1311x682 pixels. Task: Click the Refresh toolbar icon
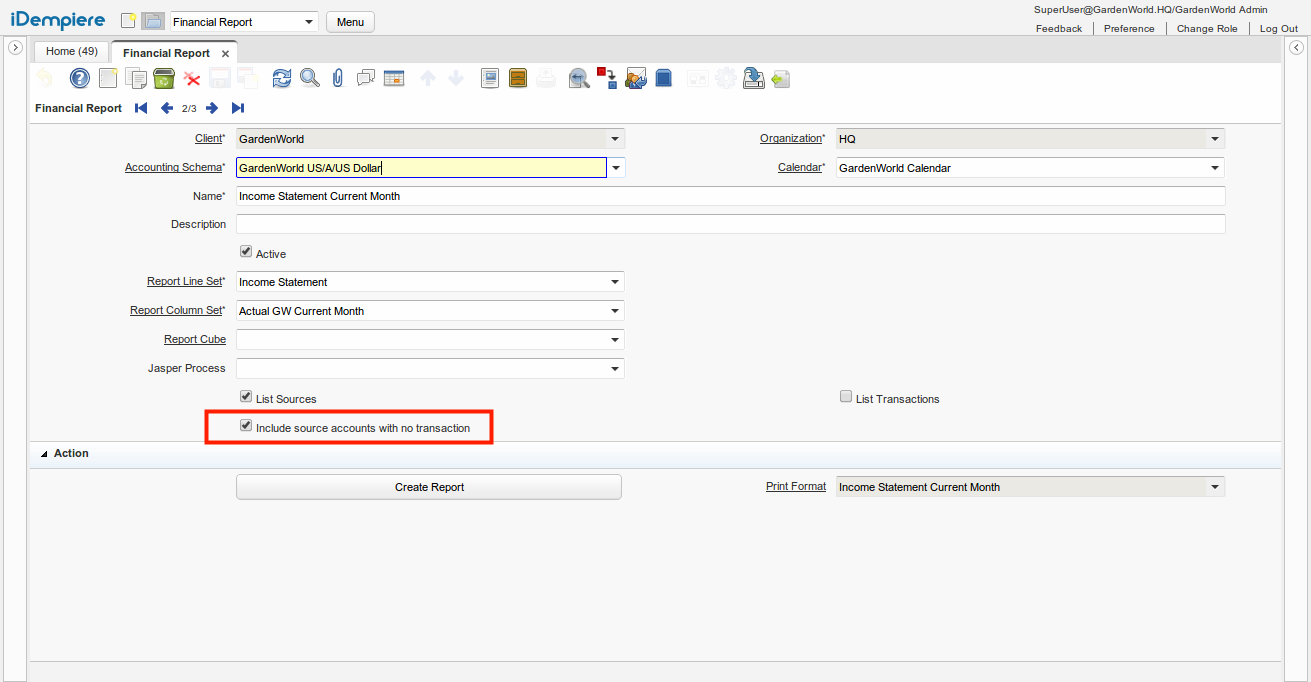[x=282, y=78]
